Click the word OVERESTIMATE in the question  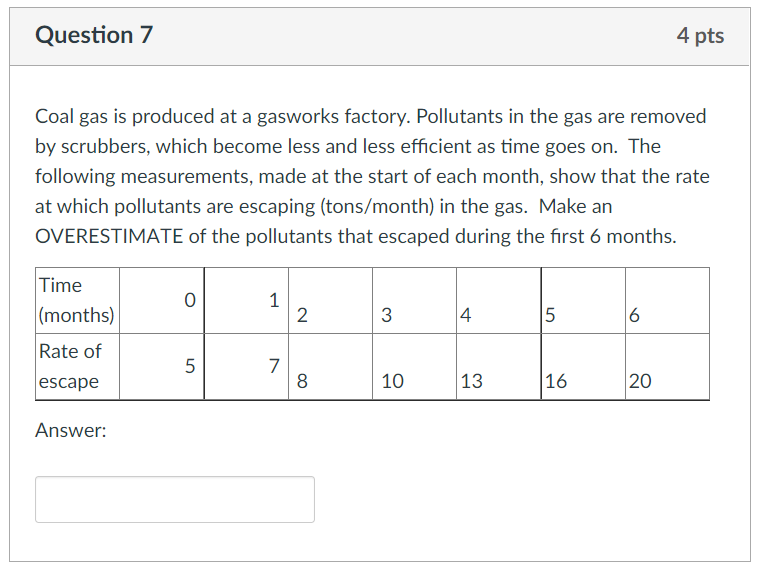[109, 237]
